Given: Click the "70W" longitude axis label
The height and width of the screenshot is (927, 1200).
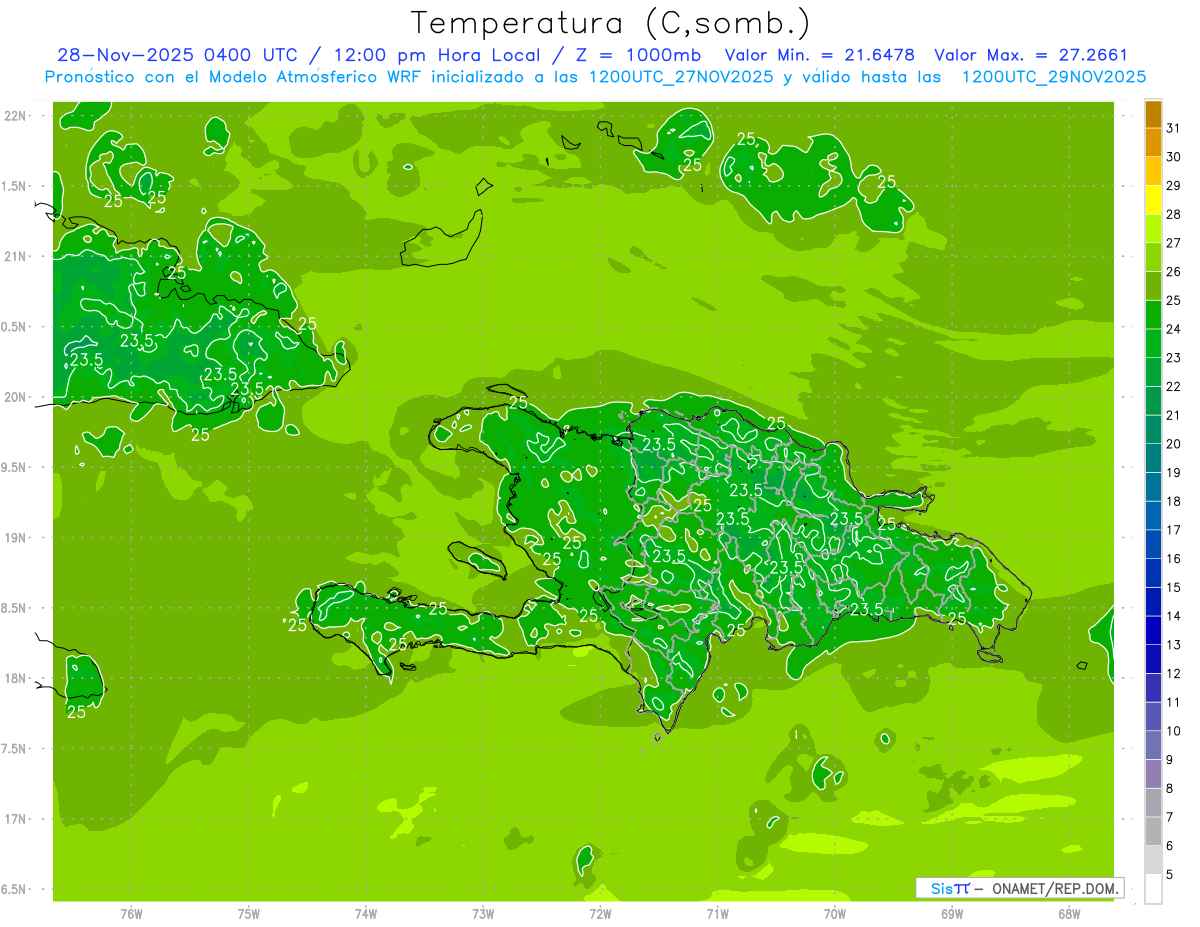Looking at the screenshot, I should click(x=835, y=914).
